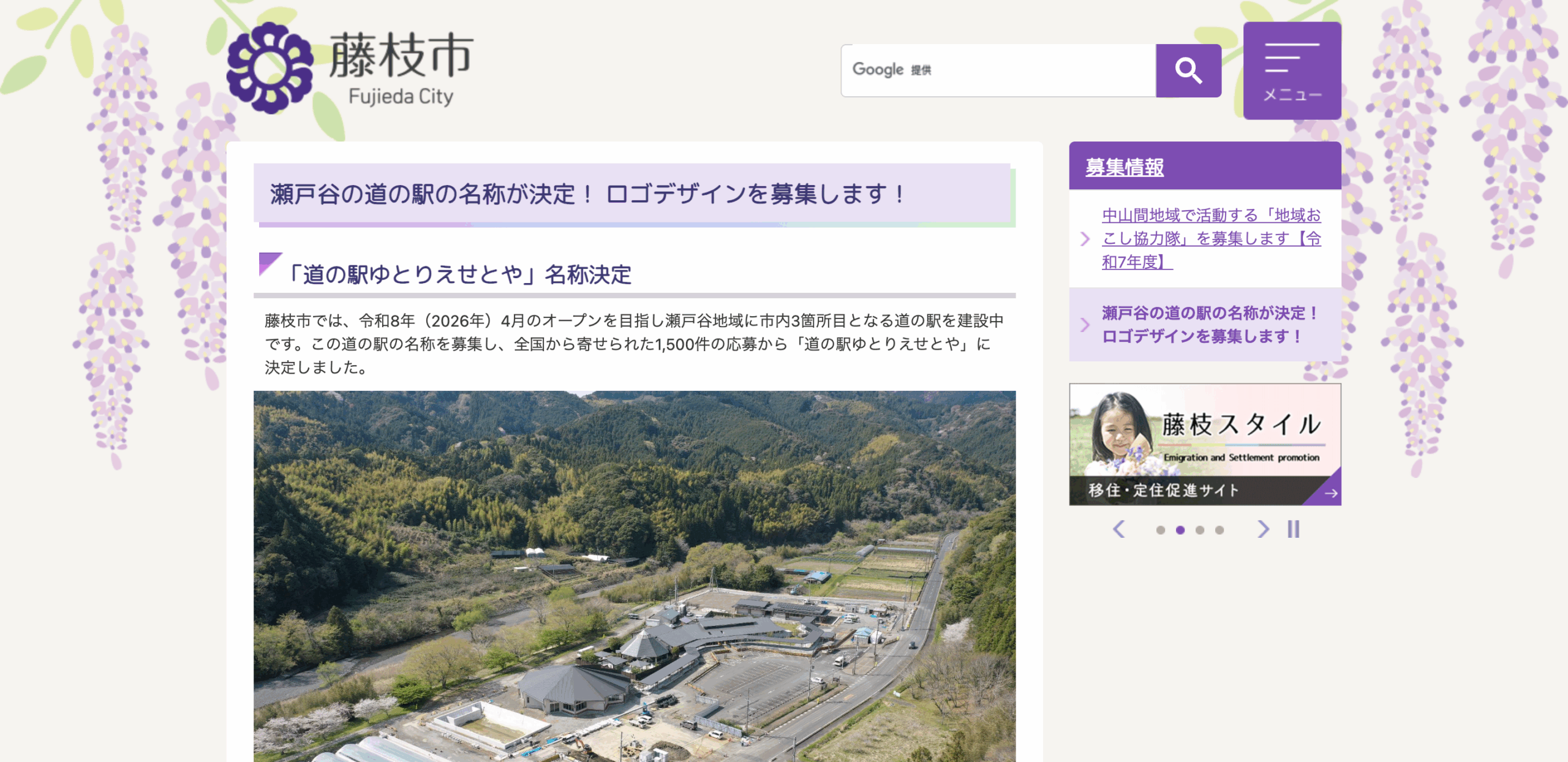
Task: Select the third carousel dot
Action: [1199, 530]
